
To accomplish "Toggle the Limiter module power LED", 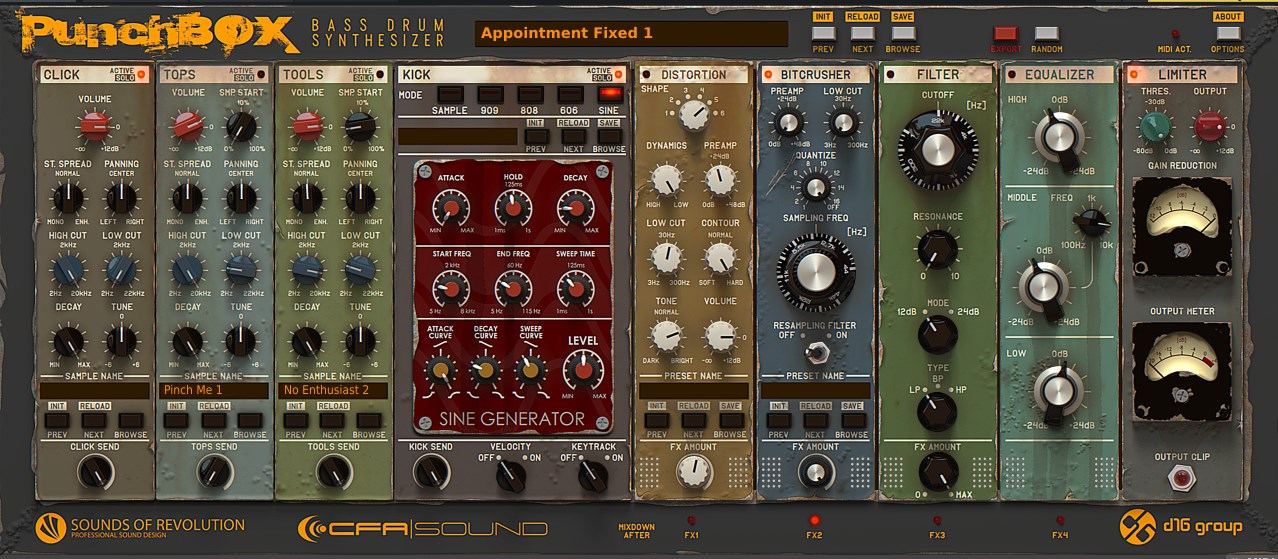I will (1135, 74).
